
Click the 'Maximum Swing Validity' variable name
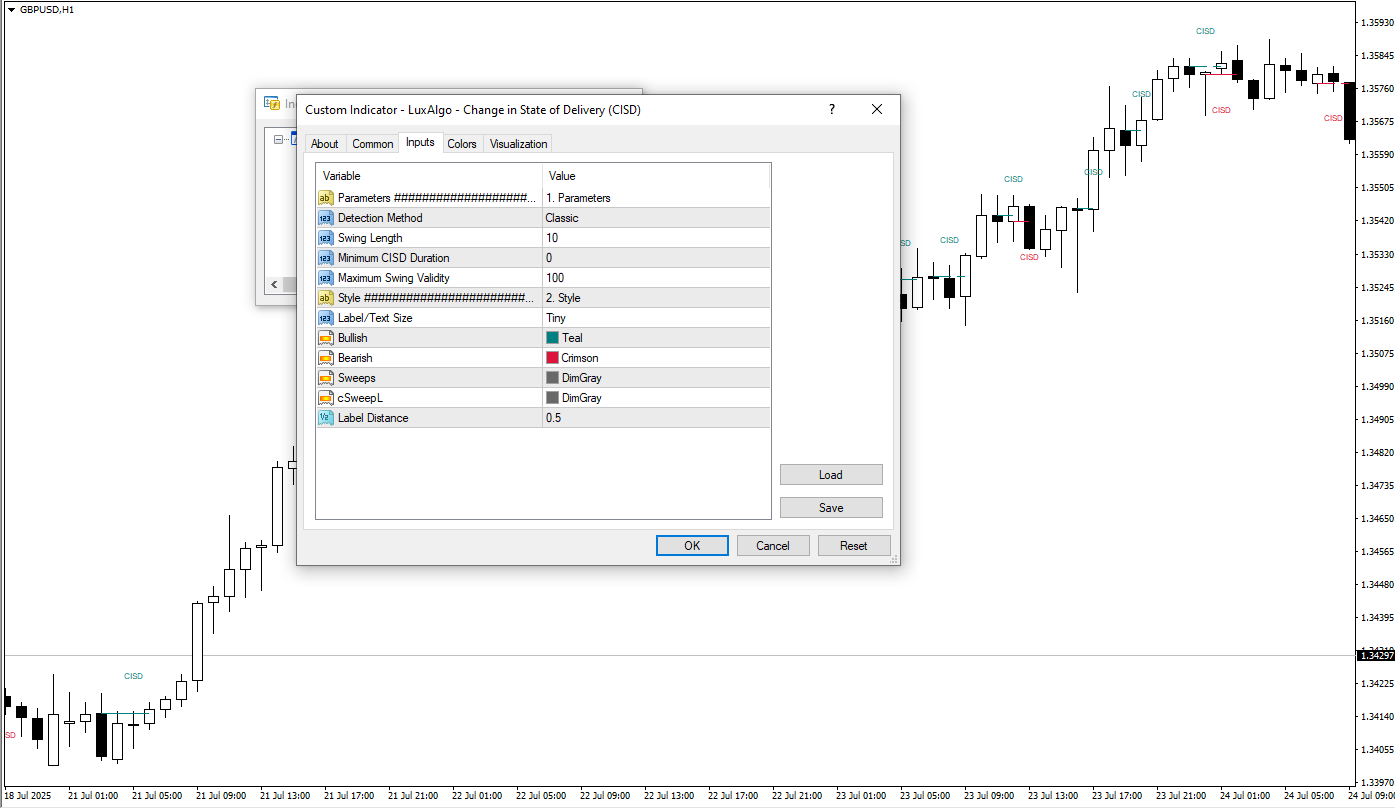coord(394,278)
